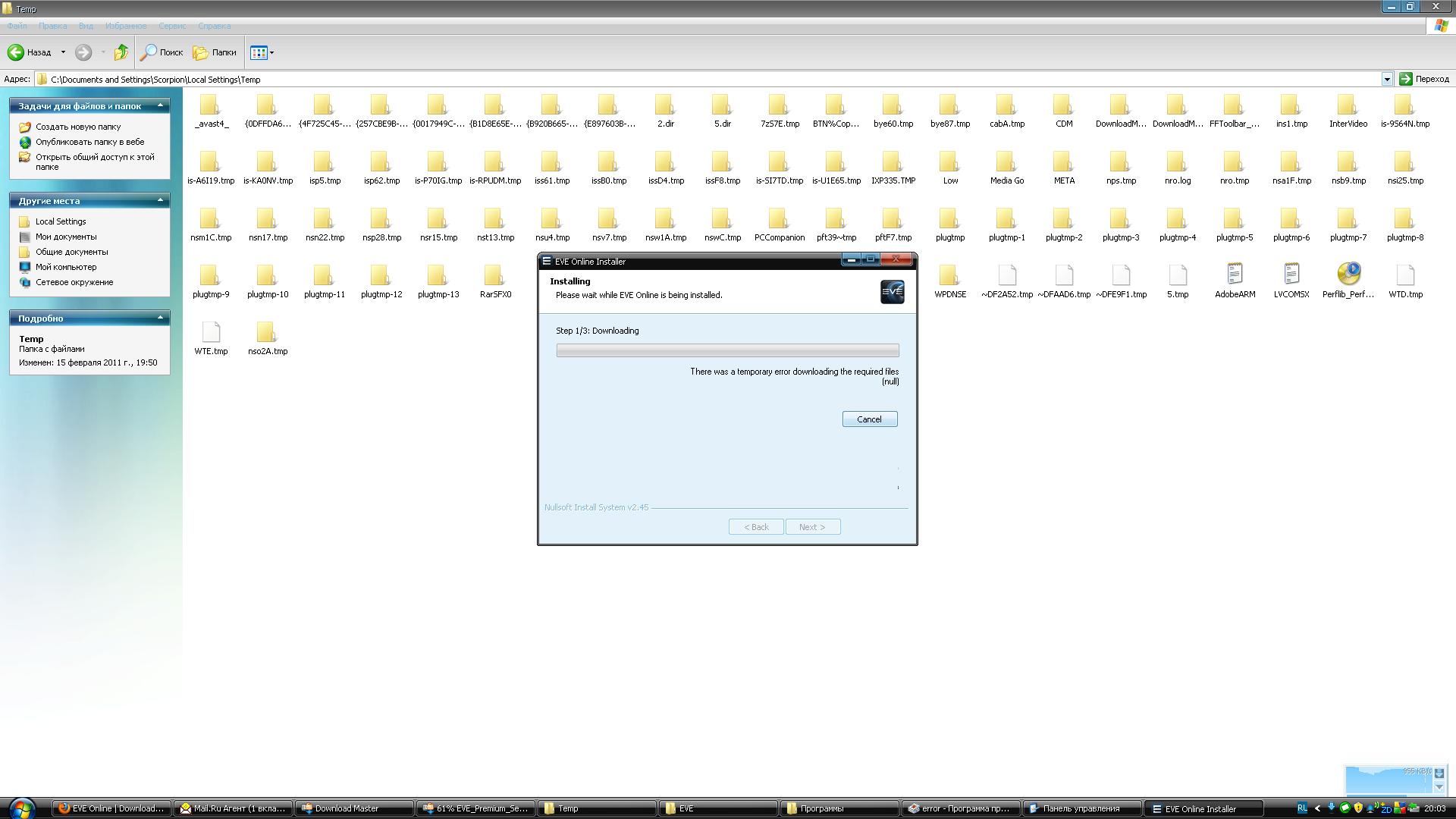Viewport: 1456px width, 819px height.
Task: Collapse the Details panel
Action: [x=160, y=318]
